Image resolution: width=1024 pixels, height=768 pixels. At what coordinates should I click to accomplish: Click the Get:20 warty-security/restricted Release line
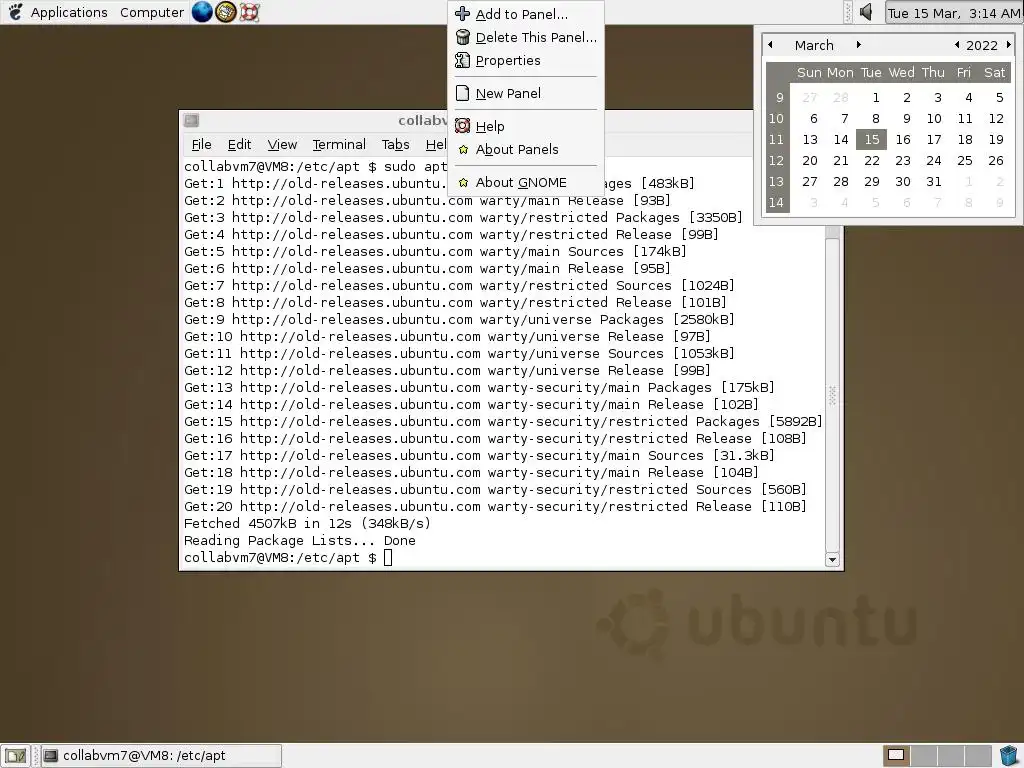pyautogui.click(x=495, y=507)
